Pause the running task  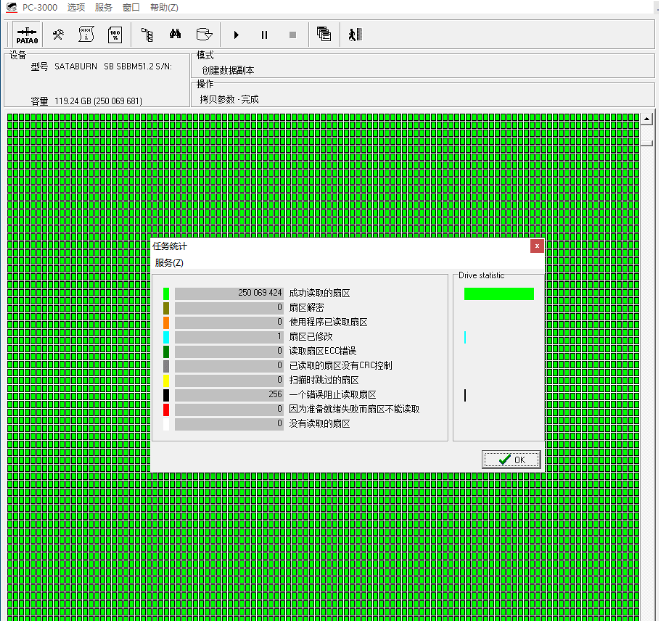pyautogui.click(x=264, y=35)
